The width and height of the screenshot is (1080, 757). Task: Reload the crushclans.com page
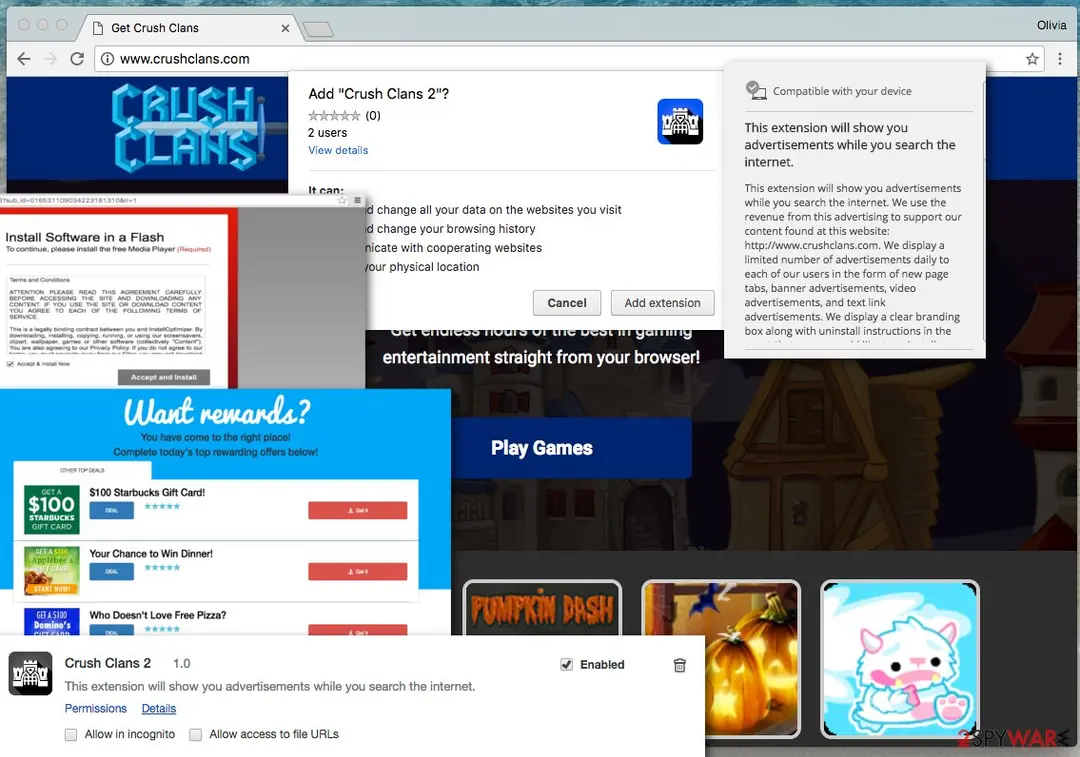coord(77,59)
